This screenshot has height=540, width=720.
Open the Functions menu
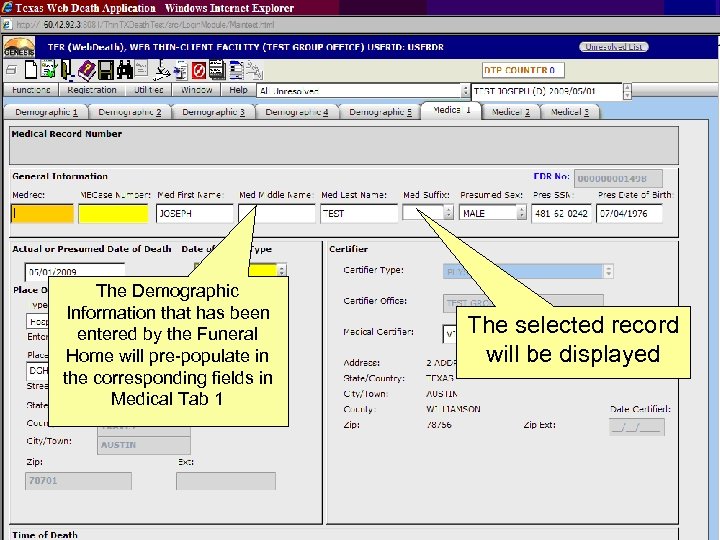pos(31,90)
